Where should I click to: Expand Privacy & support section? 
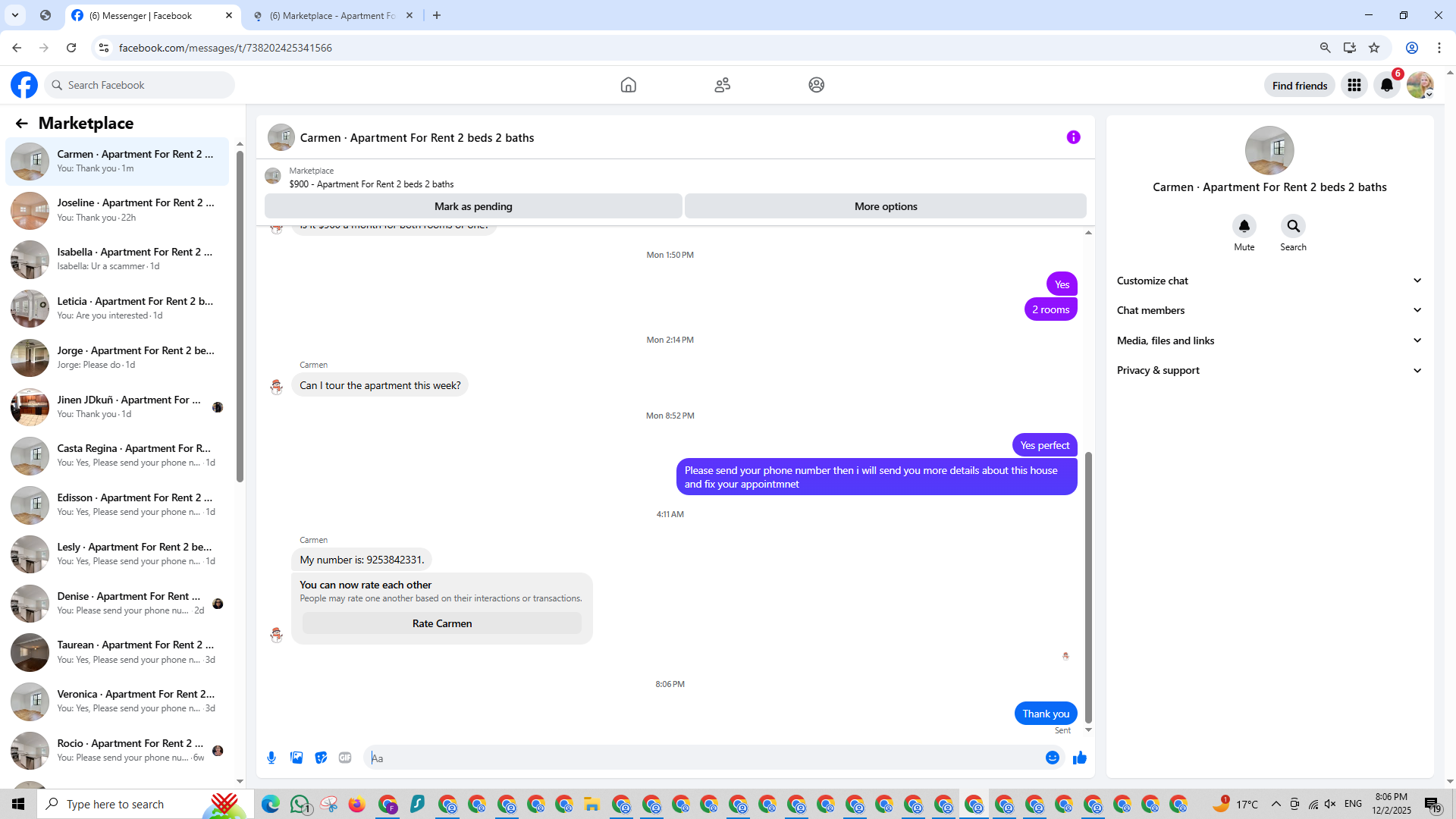click(x=1269, y=370)
